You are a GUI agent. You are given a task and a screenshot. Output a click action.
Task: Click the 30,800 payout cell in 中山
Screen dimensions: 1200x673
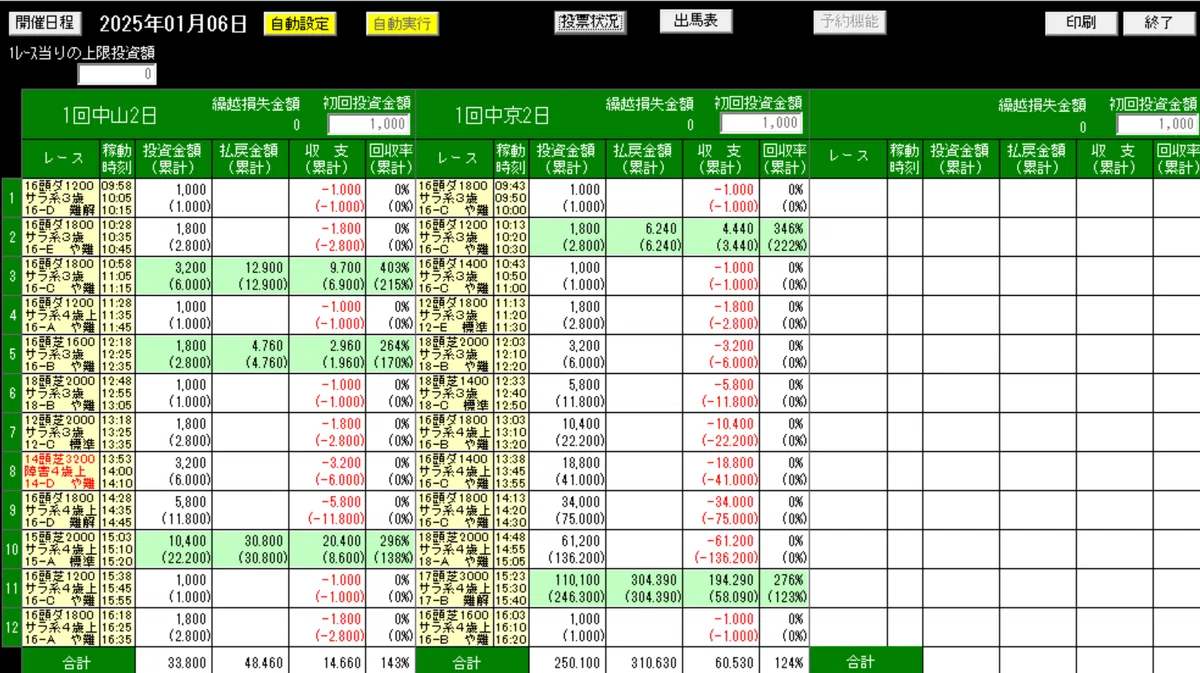coord(251,549)
